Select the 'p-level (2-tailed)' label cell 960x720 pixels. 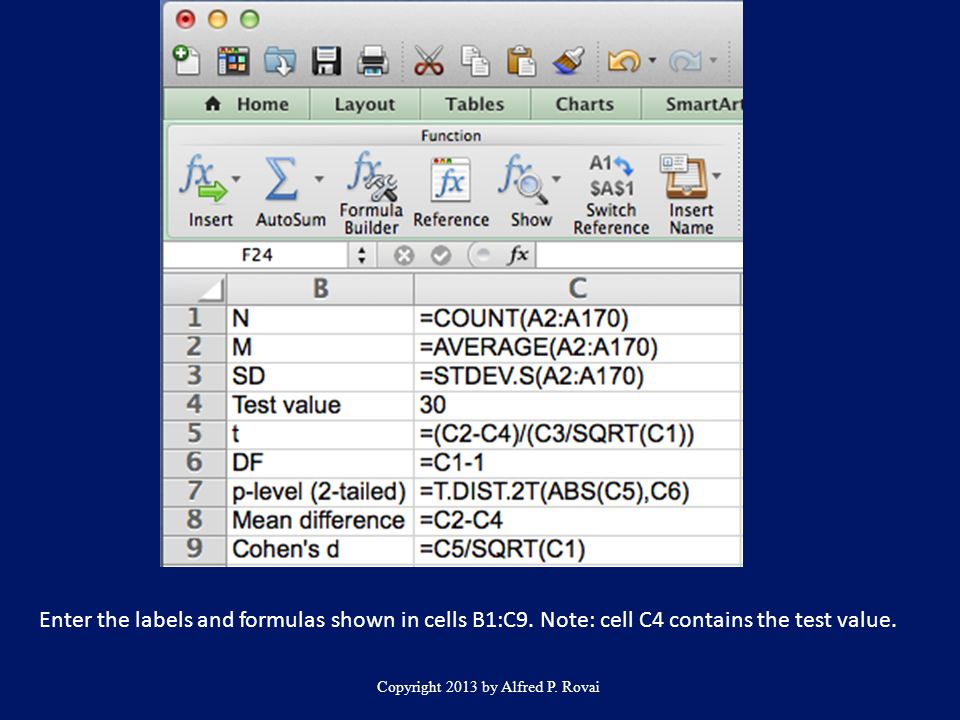(320, 492)
